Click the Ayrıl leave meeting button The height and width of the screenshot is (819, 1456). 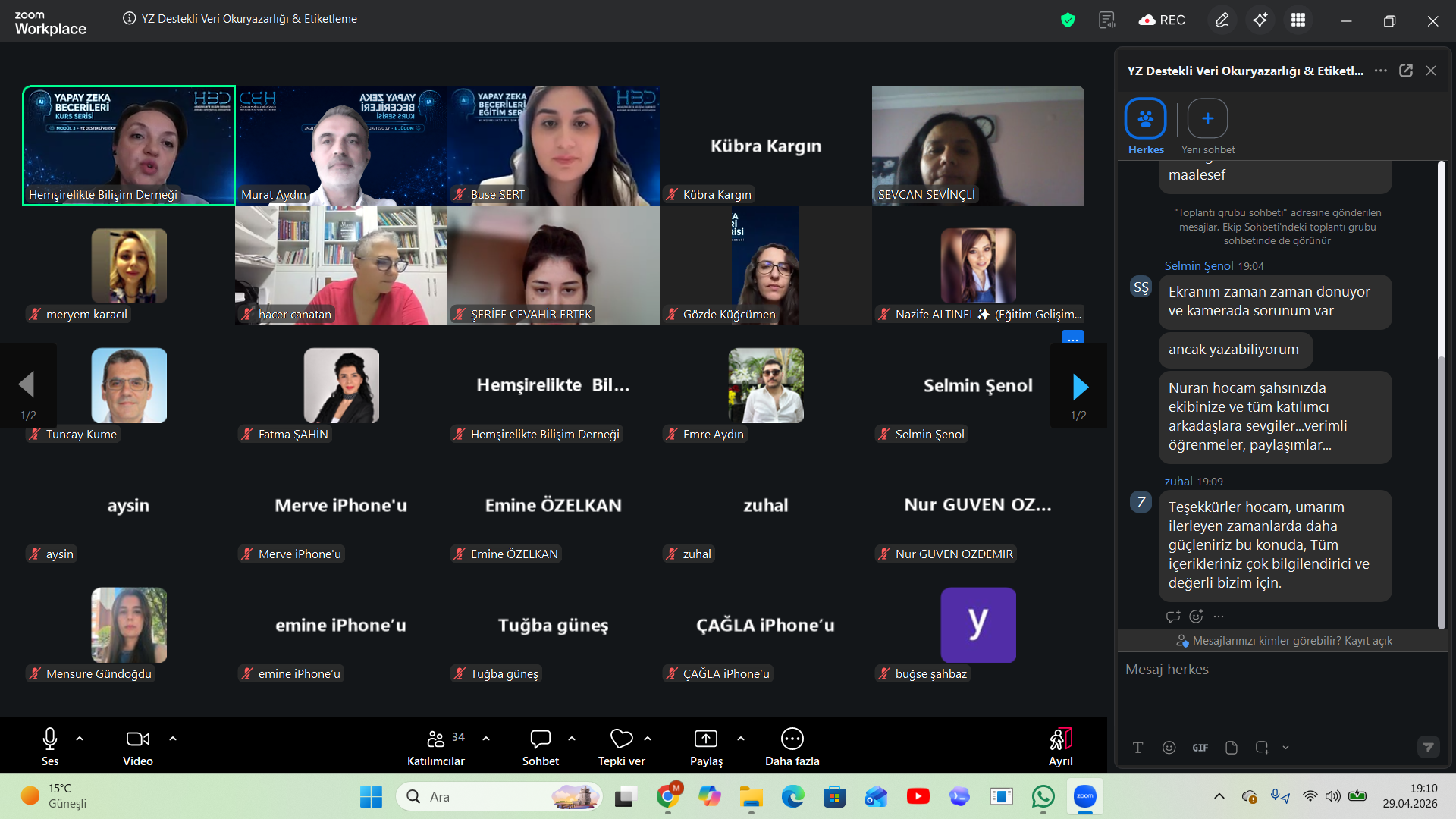click(x=1060, y=747)
